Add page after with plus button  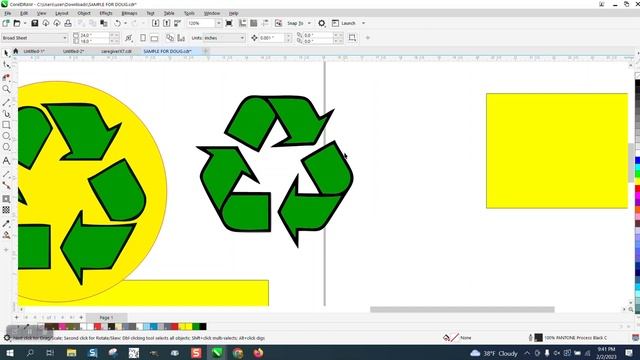click(81, 317)
